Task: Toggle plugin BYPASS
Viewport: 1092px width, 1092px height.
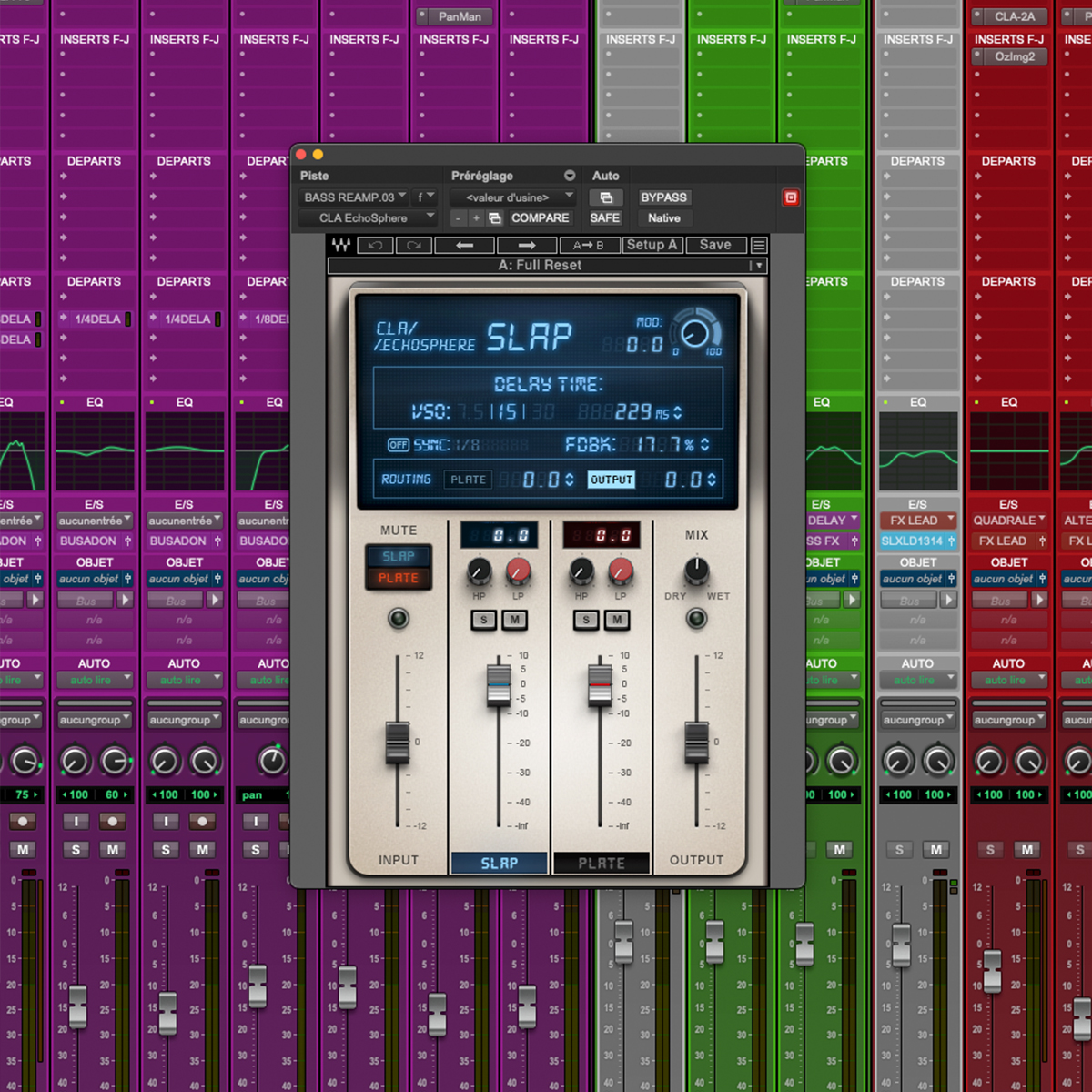Action: click(x=664, y=197)
